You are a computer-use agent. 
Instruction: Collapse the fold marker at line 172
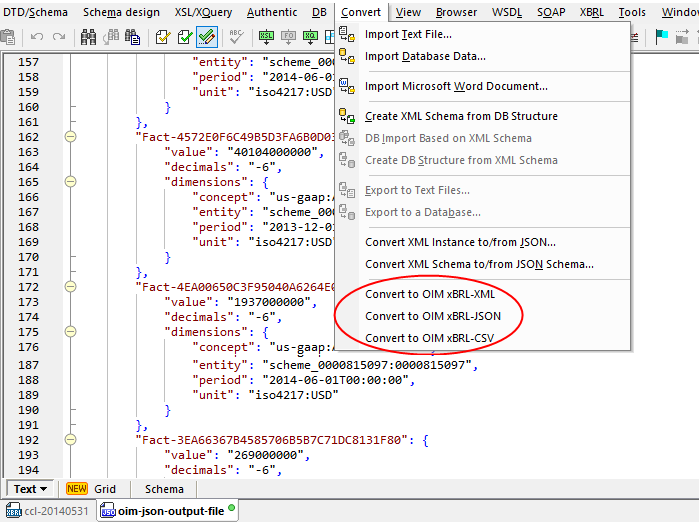coord(70,287)
